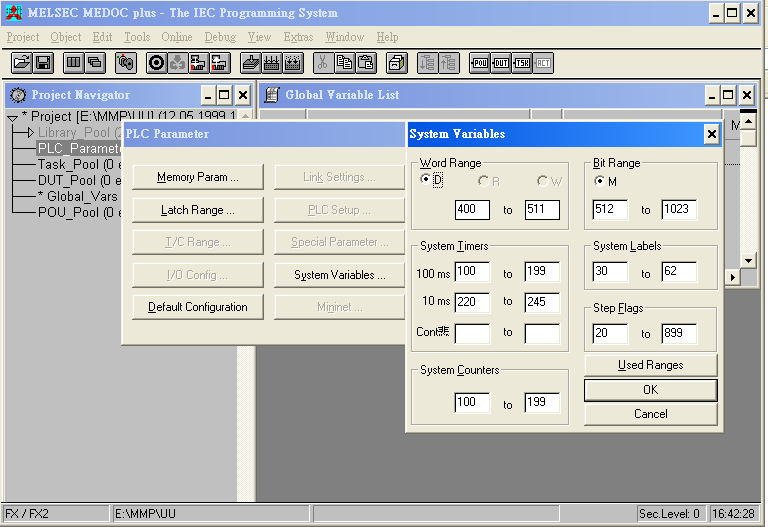Click the Global Variable List scroll-right arrow
The width and height of the screenshot is (768, 527).
click(733, 277)
